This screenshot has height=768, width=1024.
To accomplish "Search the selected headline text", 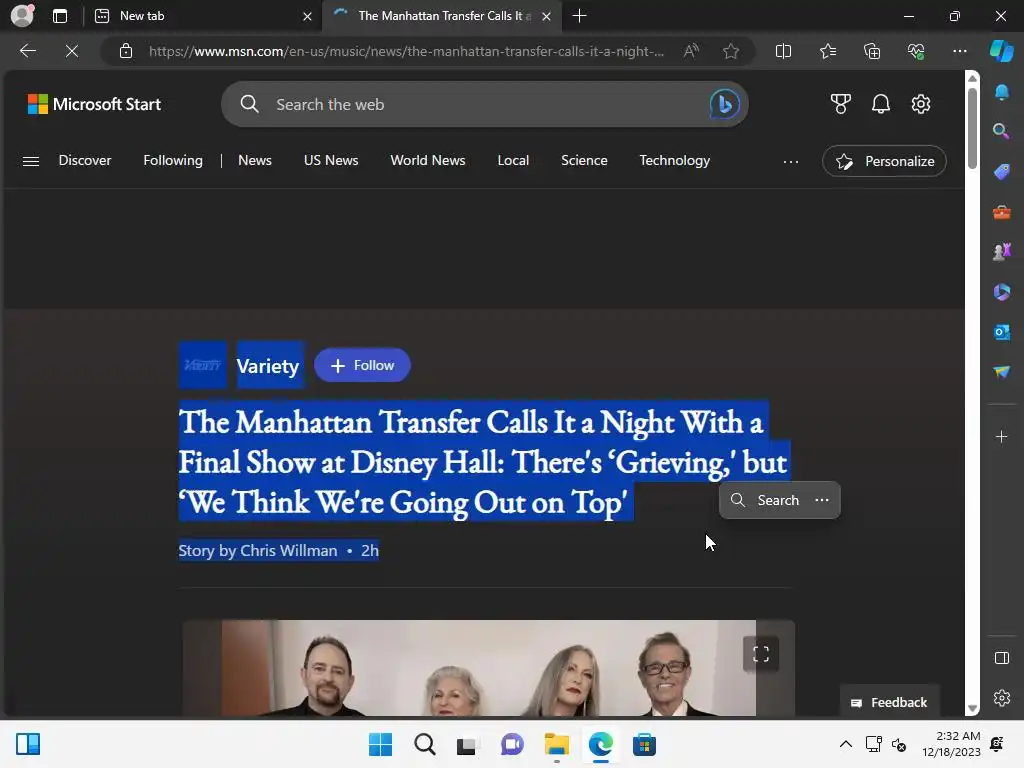I will (765, 500).
